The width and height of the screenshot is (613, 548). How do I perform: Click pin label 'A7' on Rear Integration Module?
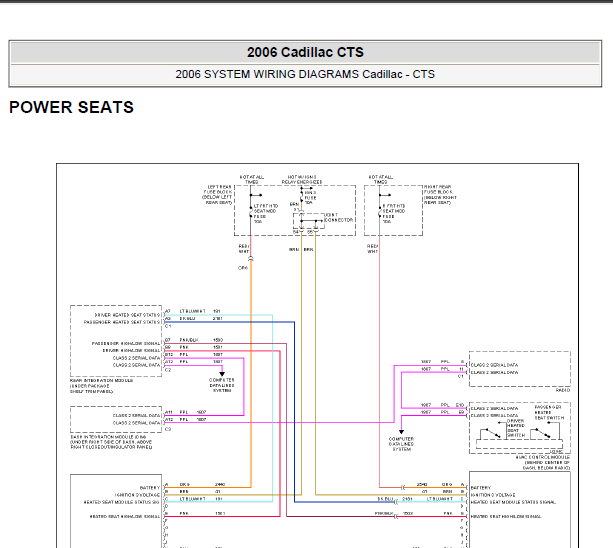coord(168,311)
